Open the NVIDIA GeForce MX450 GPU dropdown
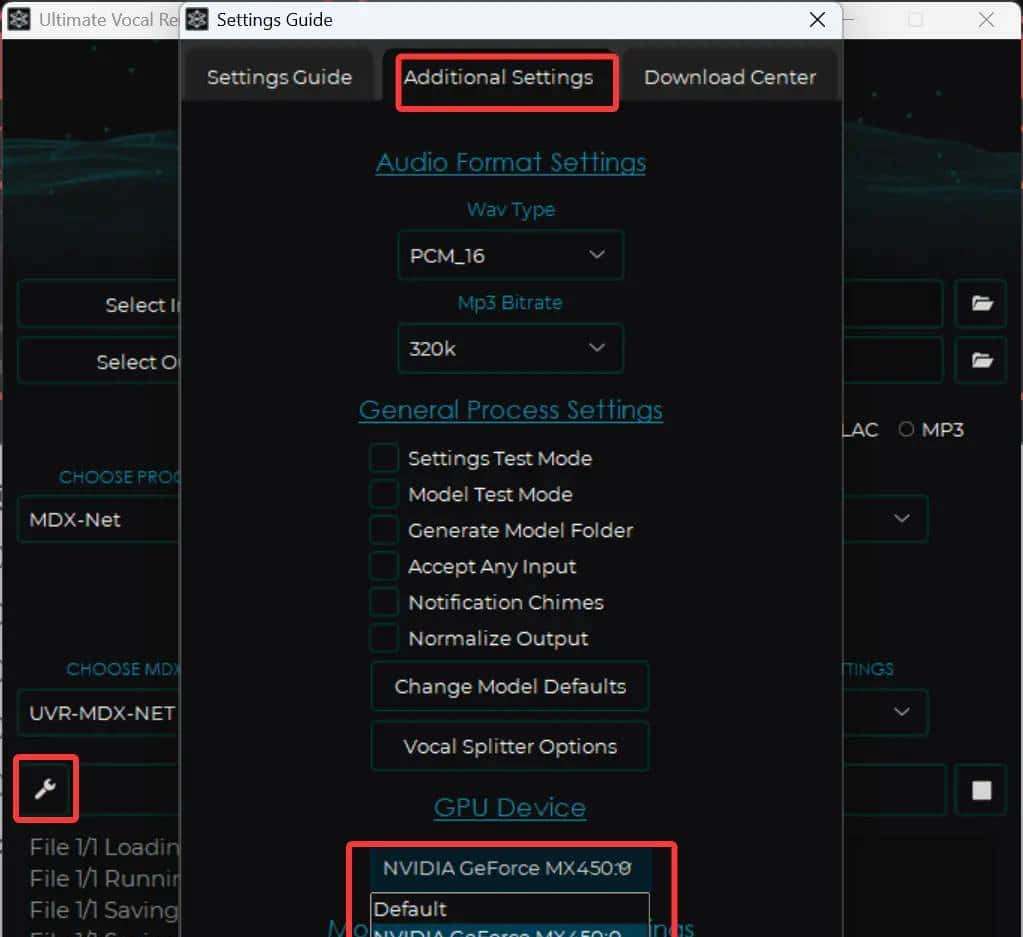Viewport: 1023px width, 937px height. pos(510,868)
